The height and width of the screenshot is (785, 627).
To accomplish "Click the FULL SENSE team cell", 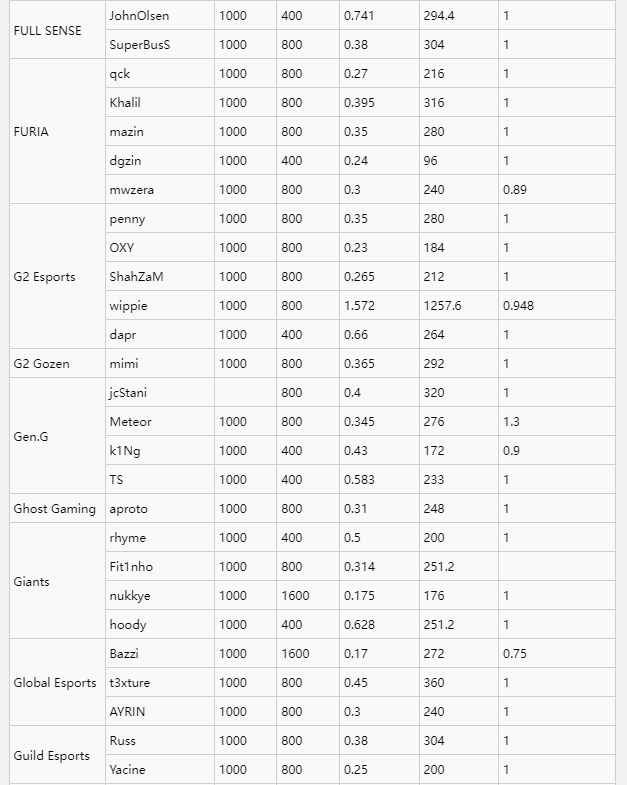I will (x=48, y=30).
